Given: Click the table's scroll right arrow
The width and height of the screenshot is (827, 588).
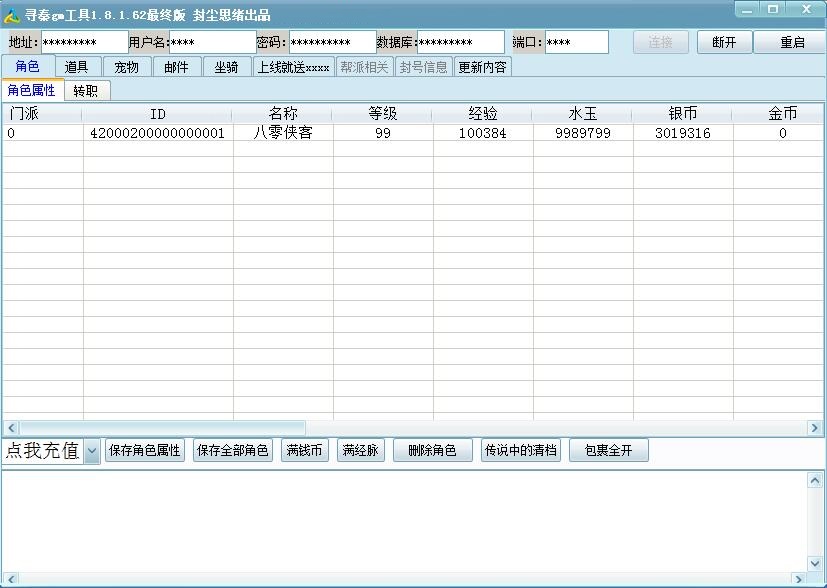Looking at the screenshot, I should pyautogui.click(x=814, y=428).
